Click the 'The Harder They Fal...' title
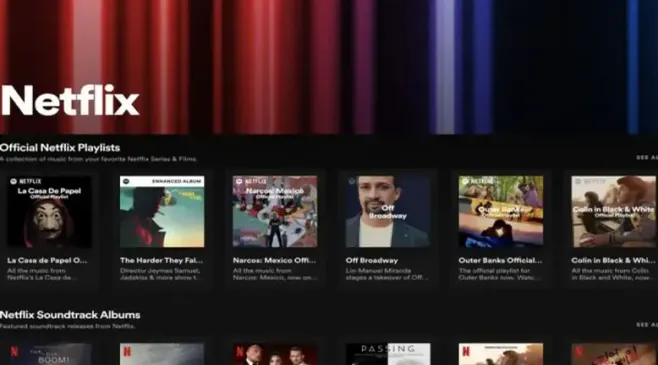 [162, 261]
